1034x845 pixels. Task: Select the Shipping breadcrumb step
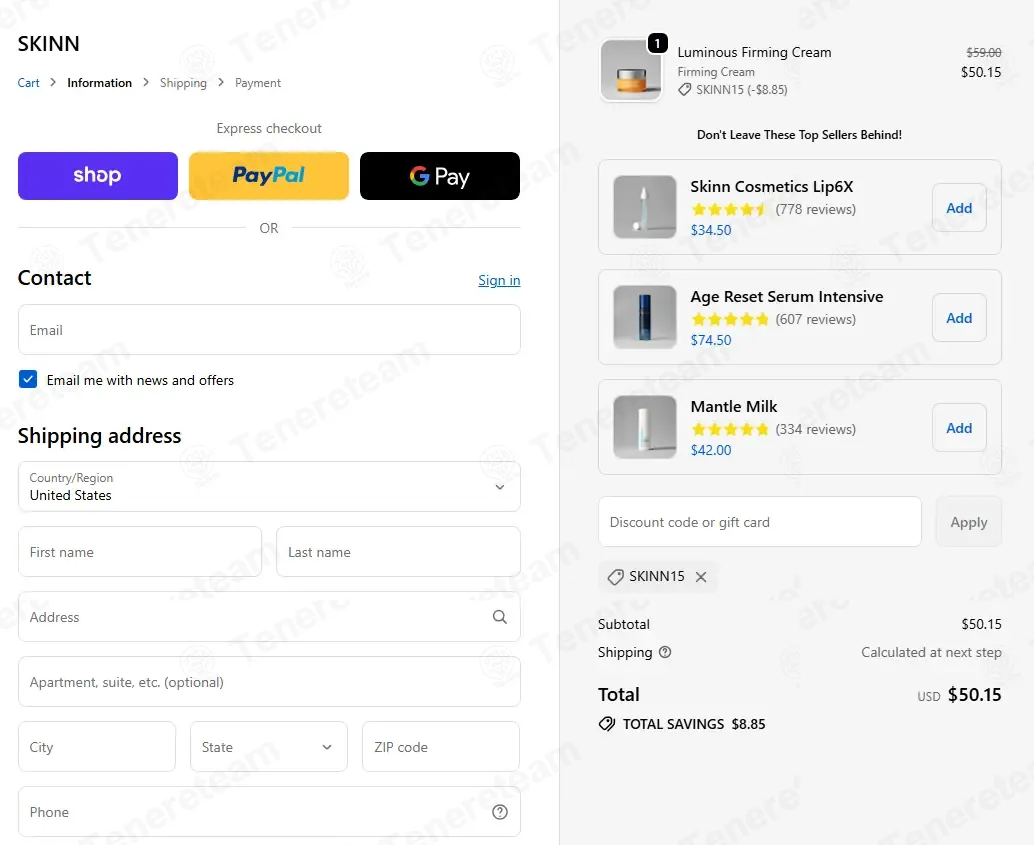[183, 83]
